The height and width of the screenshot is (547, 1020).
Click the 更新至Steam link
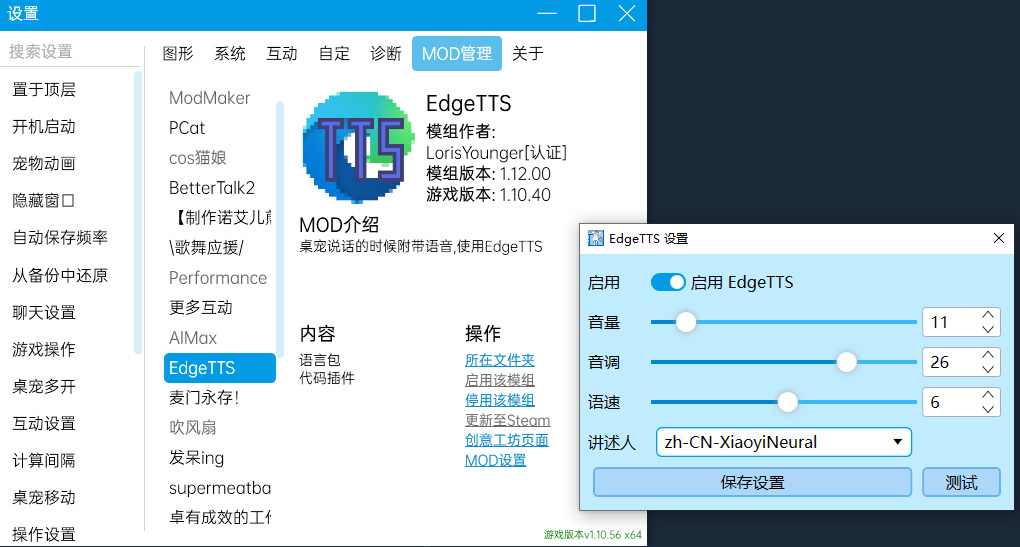[x=507, y=420]
